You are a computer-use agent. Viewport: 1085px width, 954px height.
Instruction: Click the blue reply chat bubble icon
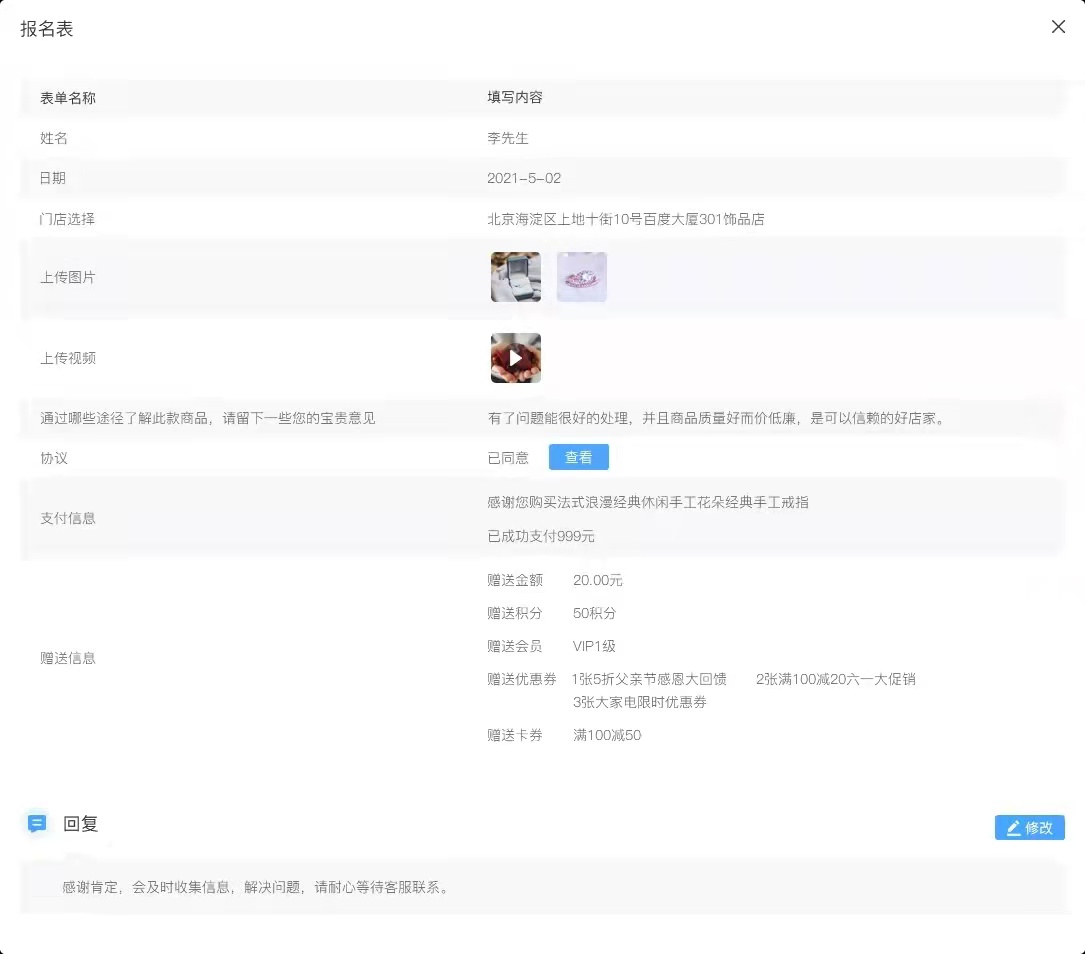pyautogui.click(x=37, y=823)
